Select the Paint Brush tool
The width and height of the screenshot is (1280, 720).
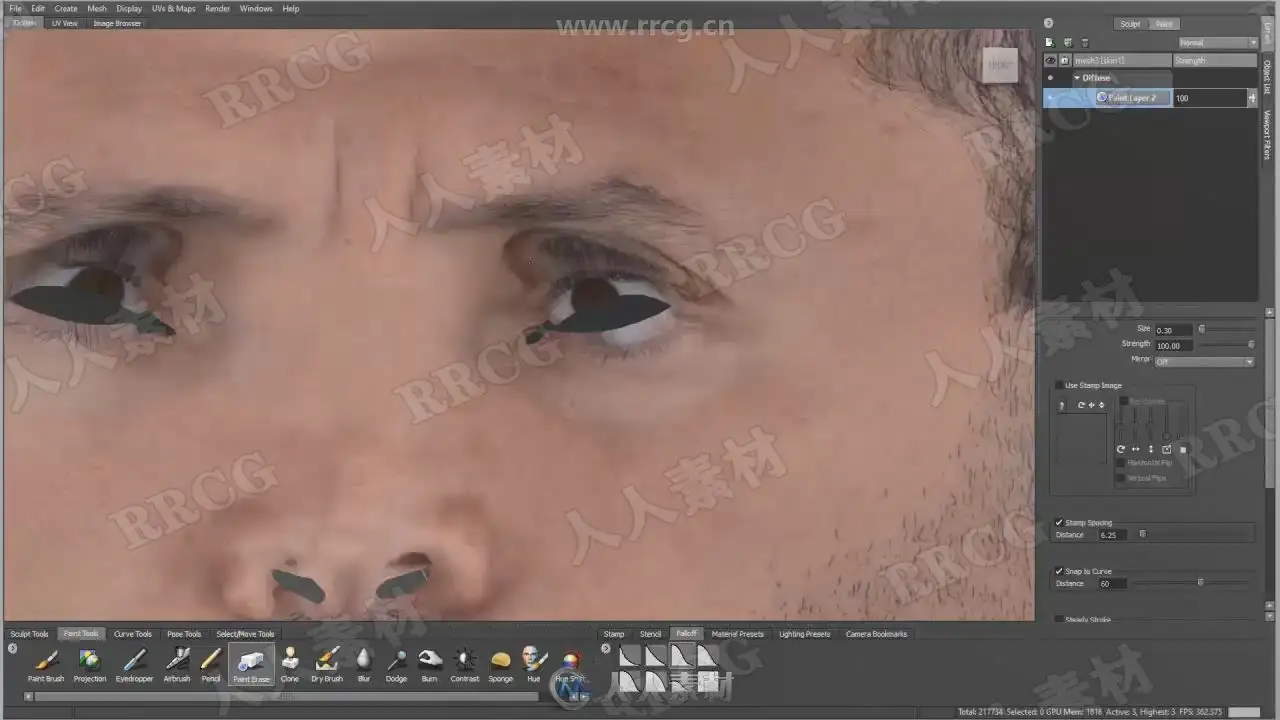click(x=46, y=664)
